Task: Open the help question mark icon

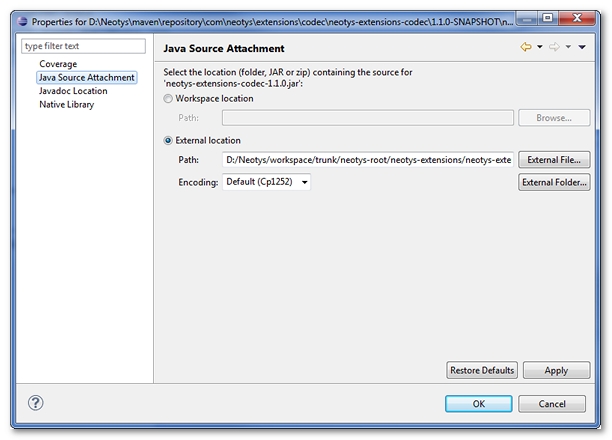Action: point(36,403)
